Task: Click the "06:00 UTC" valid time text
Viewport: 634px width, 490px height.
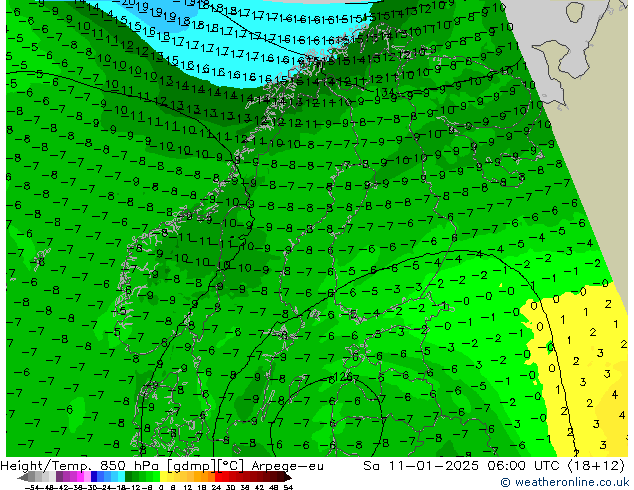Action: pyautogui.click(x=526, y=466)
